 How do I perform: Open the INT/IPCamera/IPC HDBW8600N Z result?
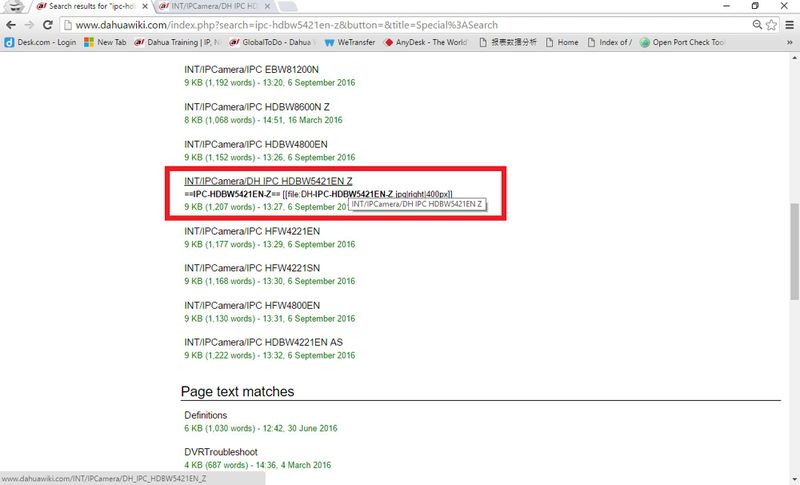click(x=257, y=107)
